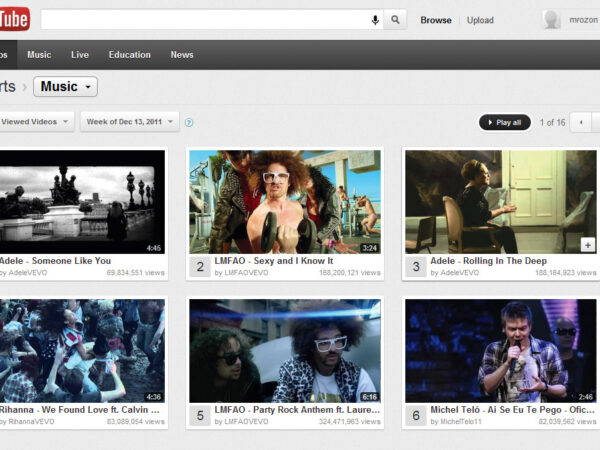Open the Live tab
The height and width of the screenshot is (450, 600).
point(80,55)
